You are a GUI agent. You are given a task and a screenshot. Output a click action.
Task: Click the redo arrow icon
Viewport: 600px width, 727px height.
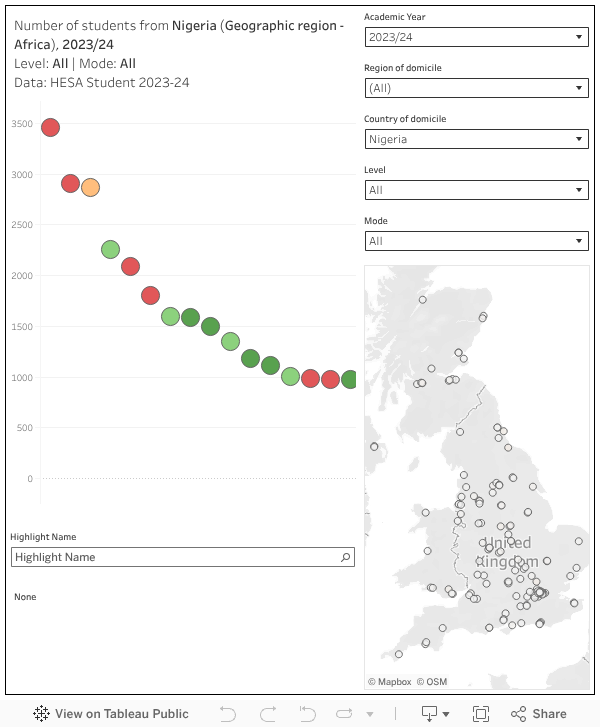click(267, 714)
